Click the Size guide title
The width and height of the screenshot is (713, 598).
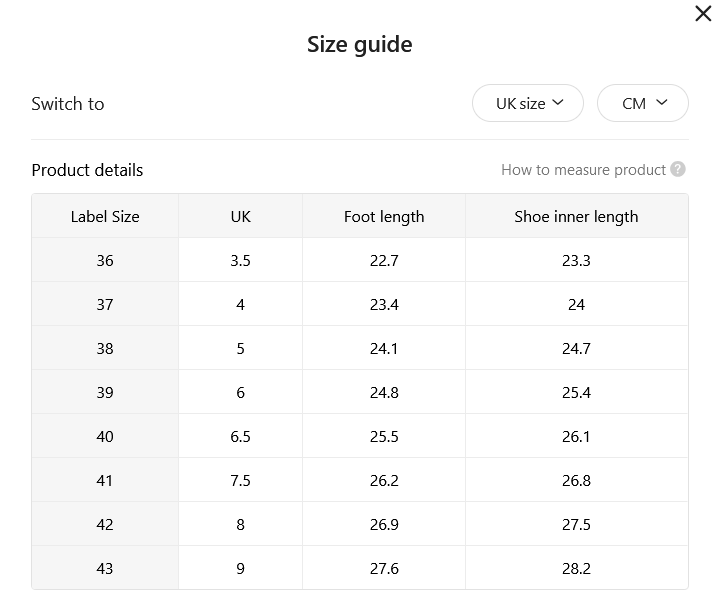tap(360, 45)
